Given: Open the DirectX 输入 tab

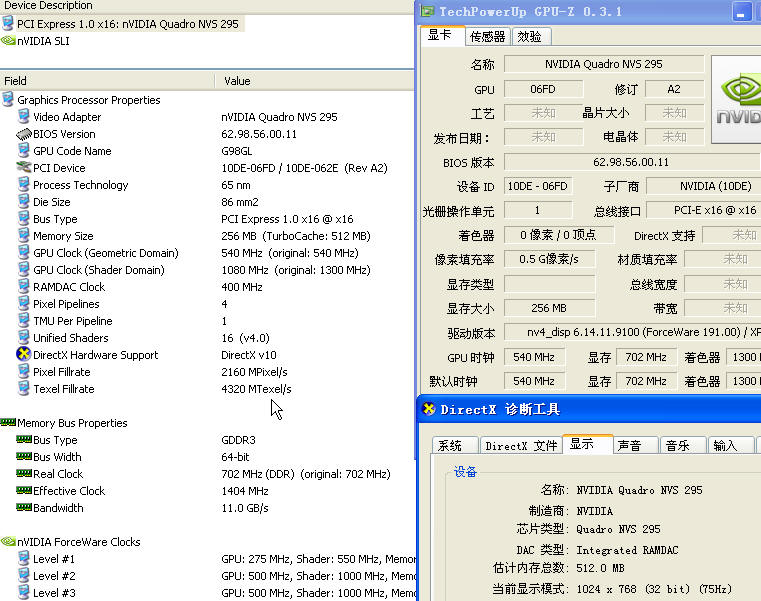Looking at the screenshot, I should coord(730,446).
